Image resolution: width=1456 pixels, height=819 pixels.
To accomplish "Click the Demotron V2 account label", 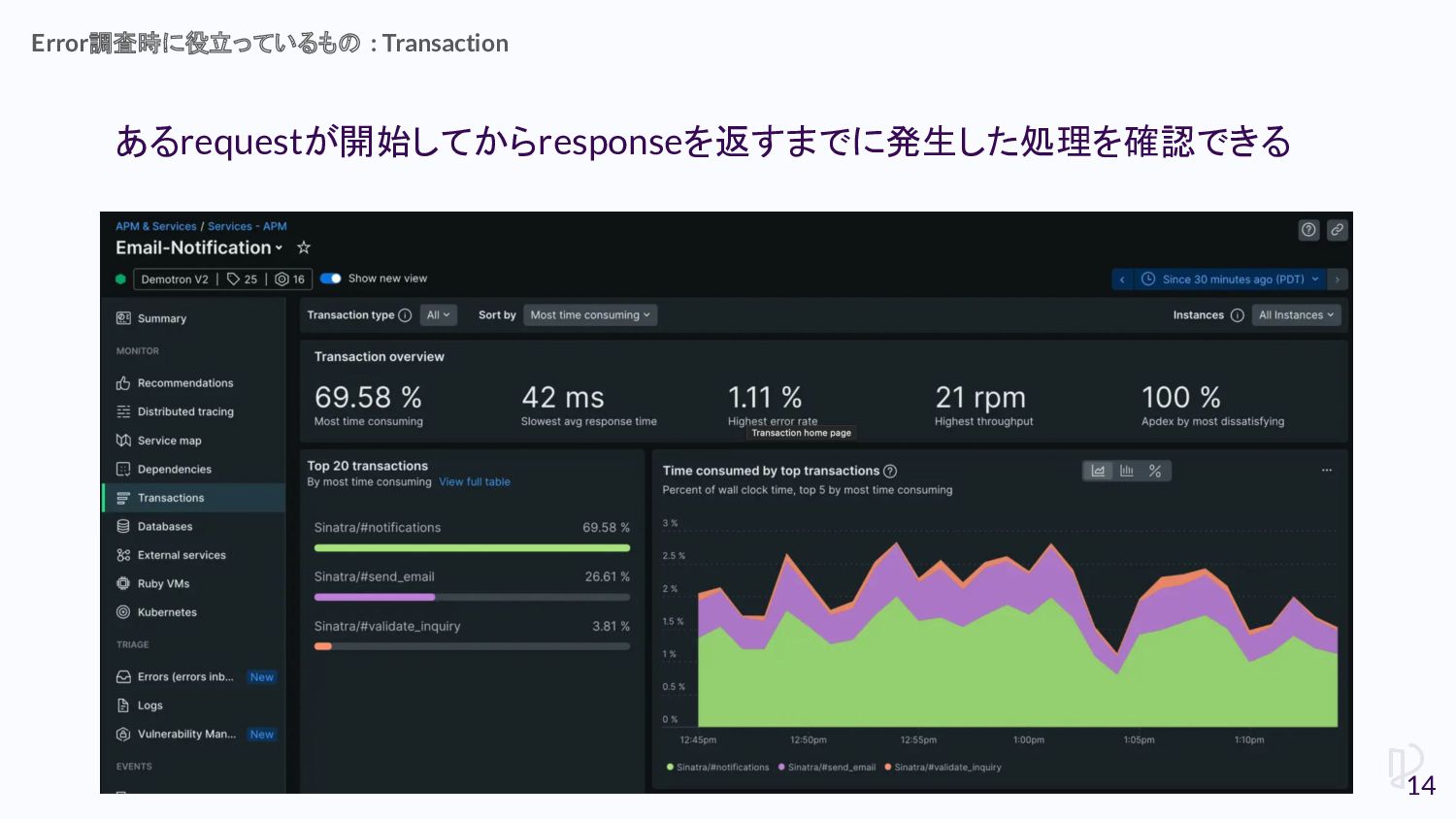I will [x=175, y=279].
